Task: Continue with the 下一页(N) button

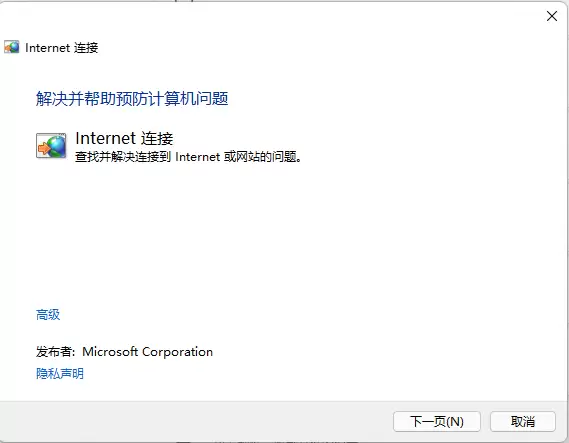Action: (x=437, y=421)
